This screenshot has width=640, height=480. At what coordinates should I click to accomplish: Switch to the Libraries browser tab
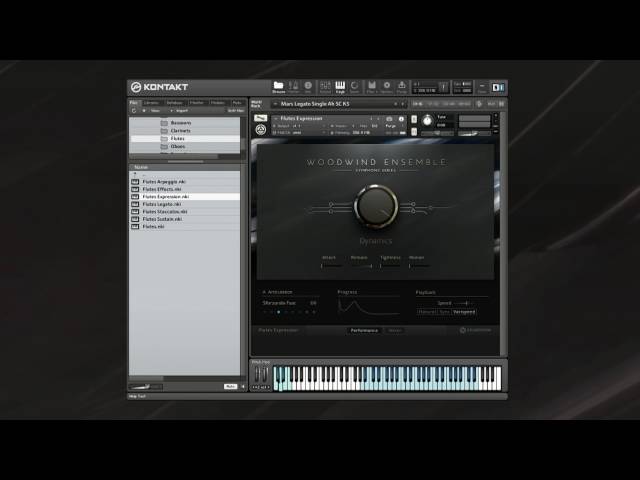coord(151,102)
